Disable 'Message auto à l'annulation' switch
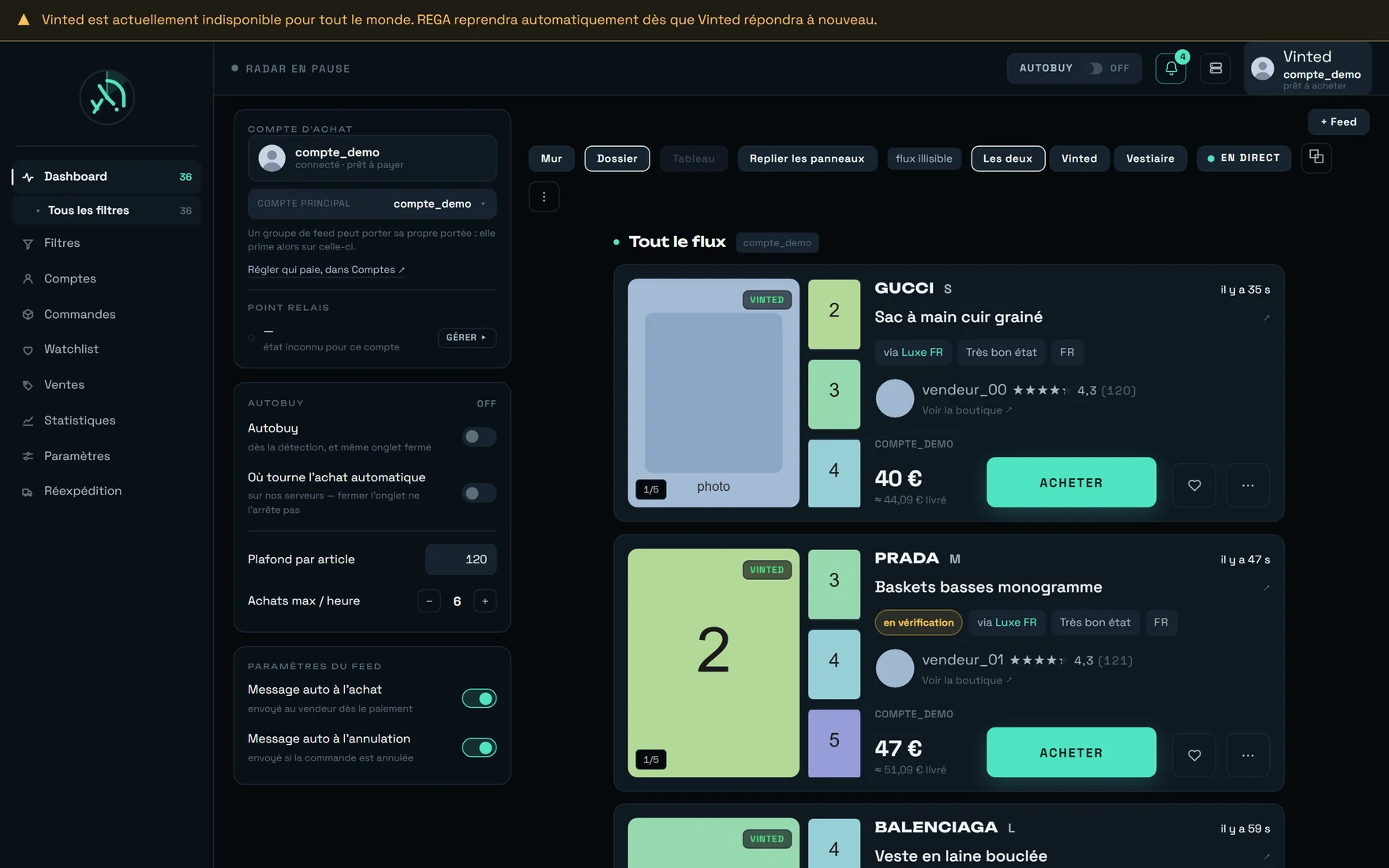Image resolution: width=1389 pixels, height=868 pixels. pyautogui.click(x=479, y=747)
